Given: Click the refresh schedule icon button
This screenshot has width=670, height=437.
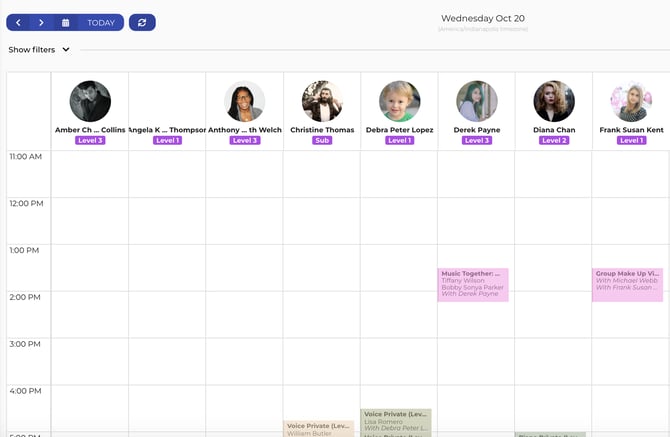Looking at the screenshot, I should (x=142, y=23).
